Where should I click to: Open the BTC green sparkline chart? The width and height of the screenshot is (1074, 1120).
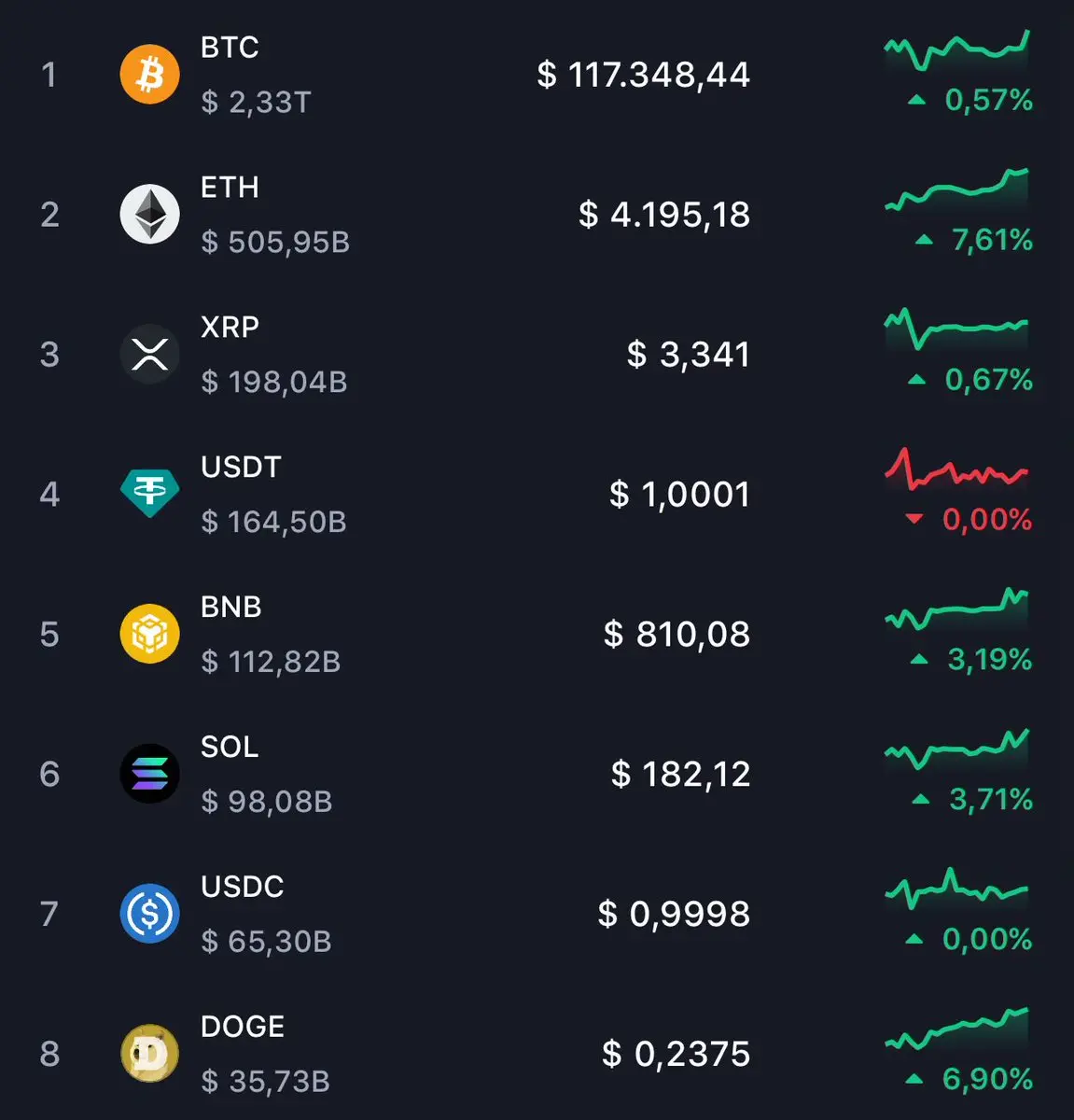pos(956,50)
